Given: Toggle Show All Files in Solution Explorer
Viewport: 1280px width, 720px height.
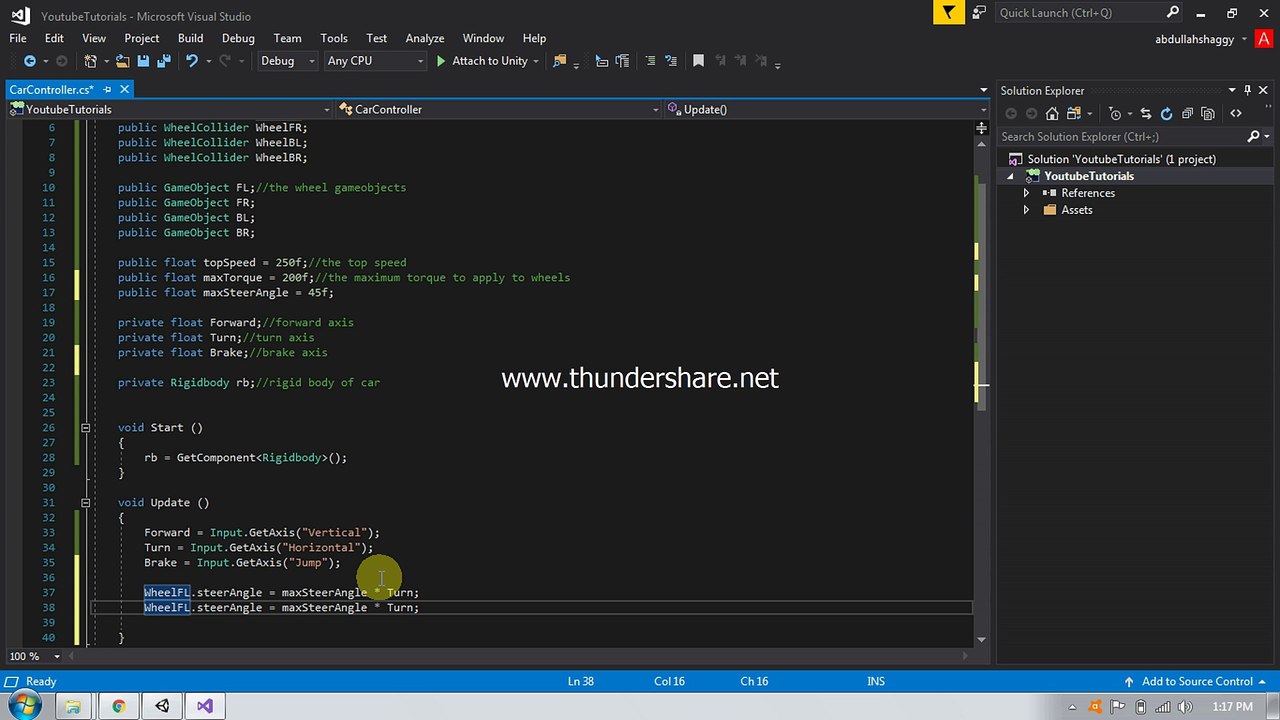Looking at the screenshot, I should [x=1208, y=113].
